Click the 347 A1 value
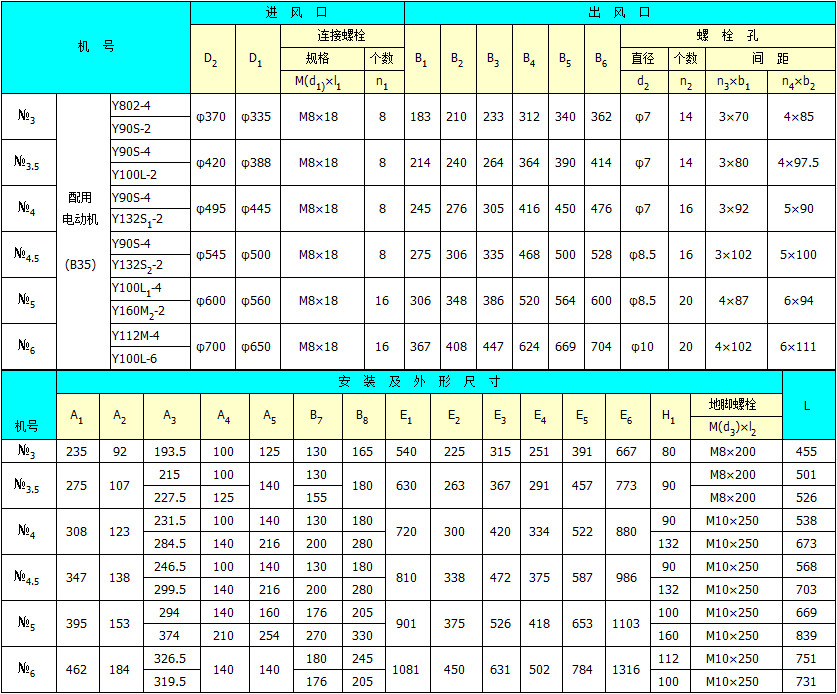 [76, 578]
